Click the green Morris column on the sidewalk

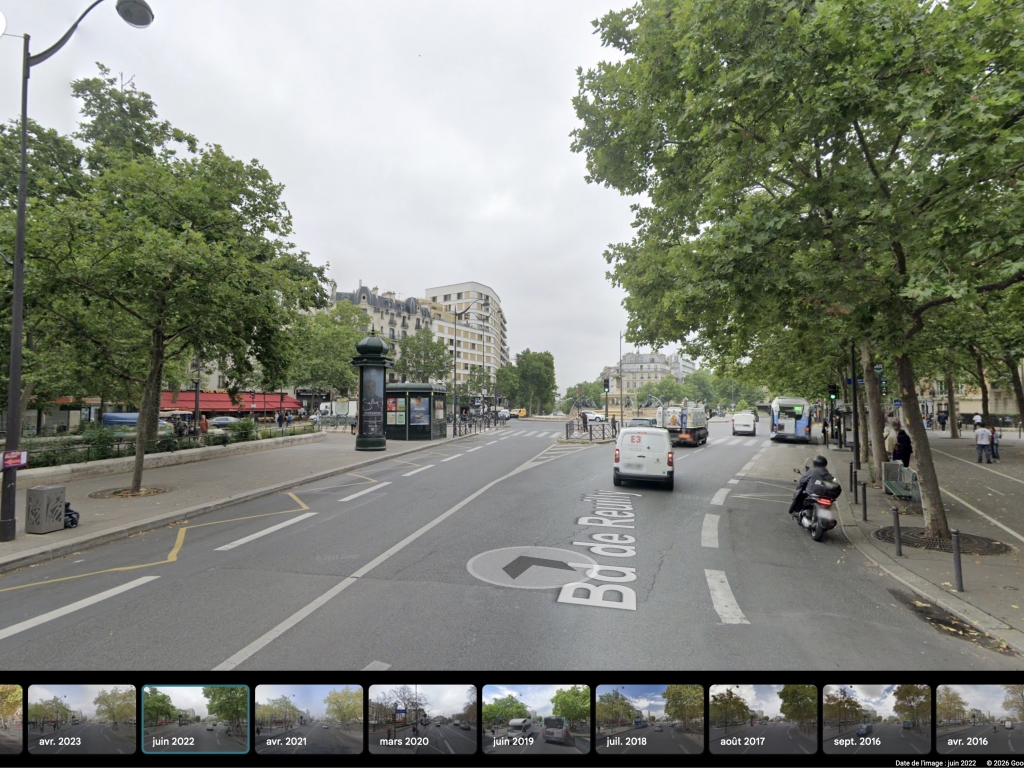(371, 392)
